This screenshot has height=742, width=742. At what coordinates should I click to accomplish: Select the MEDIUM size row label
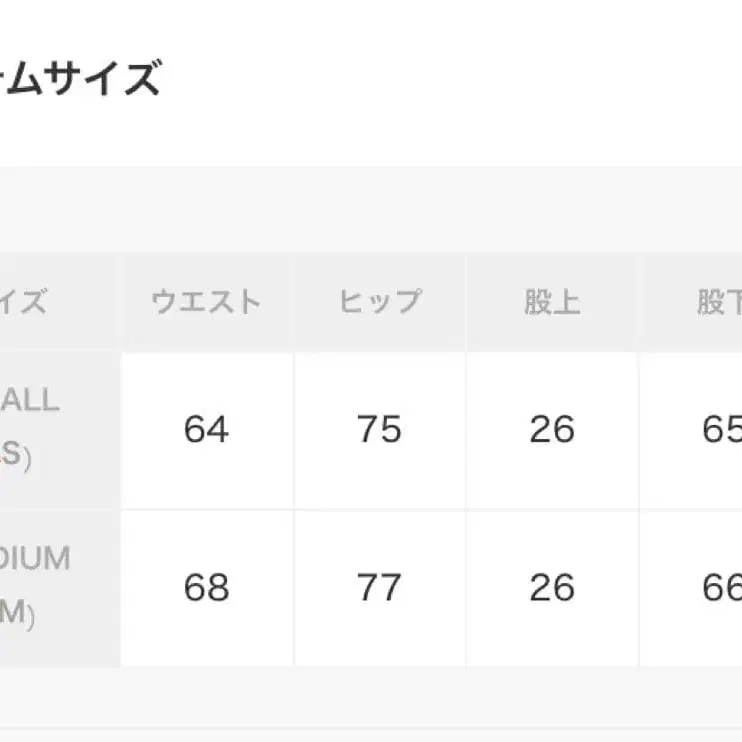point(36,558)
